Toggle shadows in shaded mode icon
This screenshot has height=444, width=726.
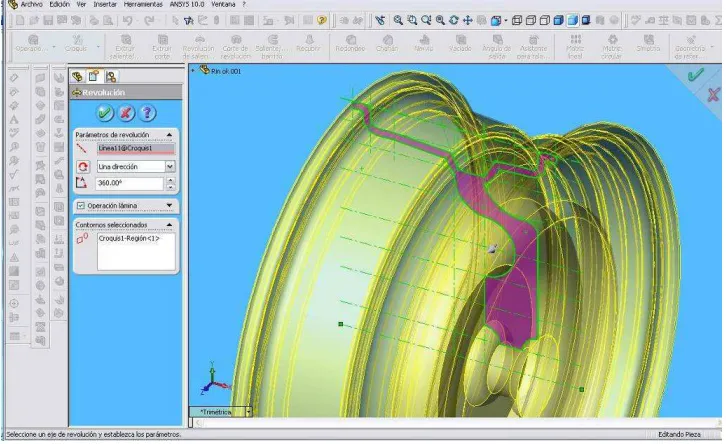[586, 20]
